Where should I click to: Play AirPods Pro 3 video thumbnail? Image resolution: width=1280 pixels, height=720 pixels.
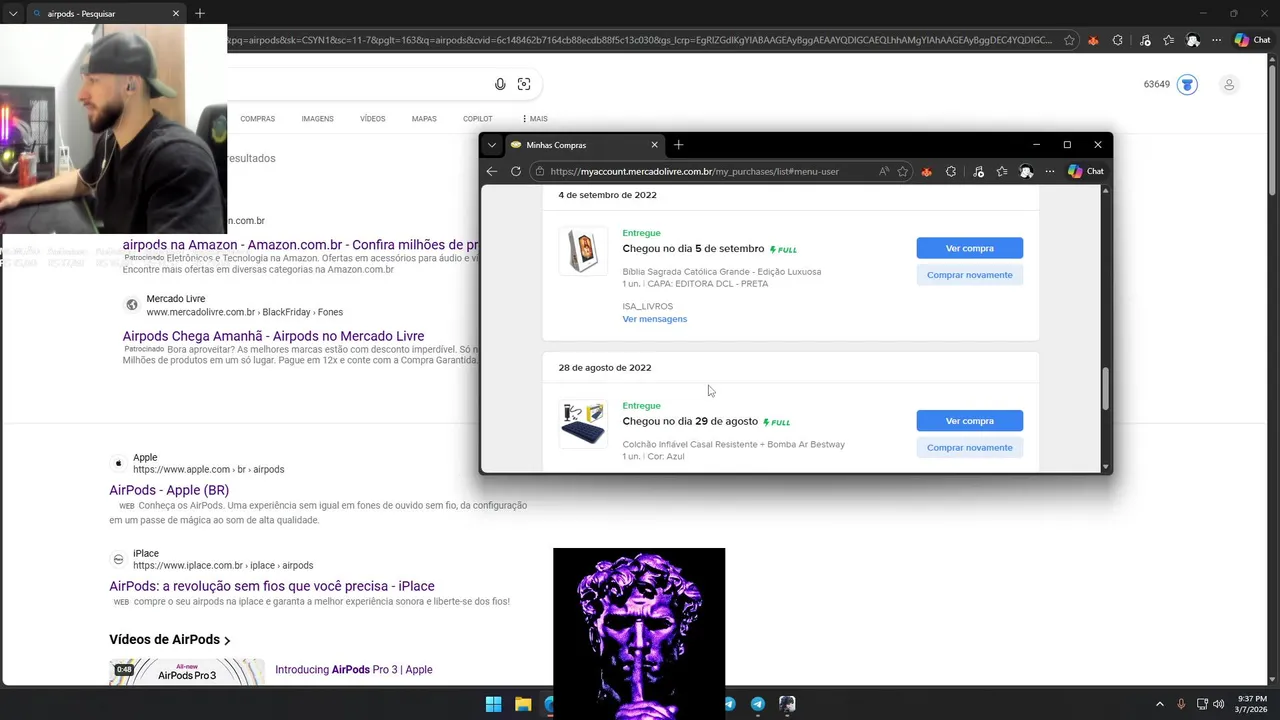[187, 672]
